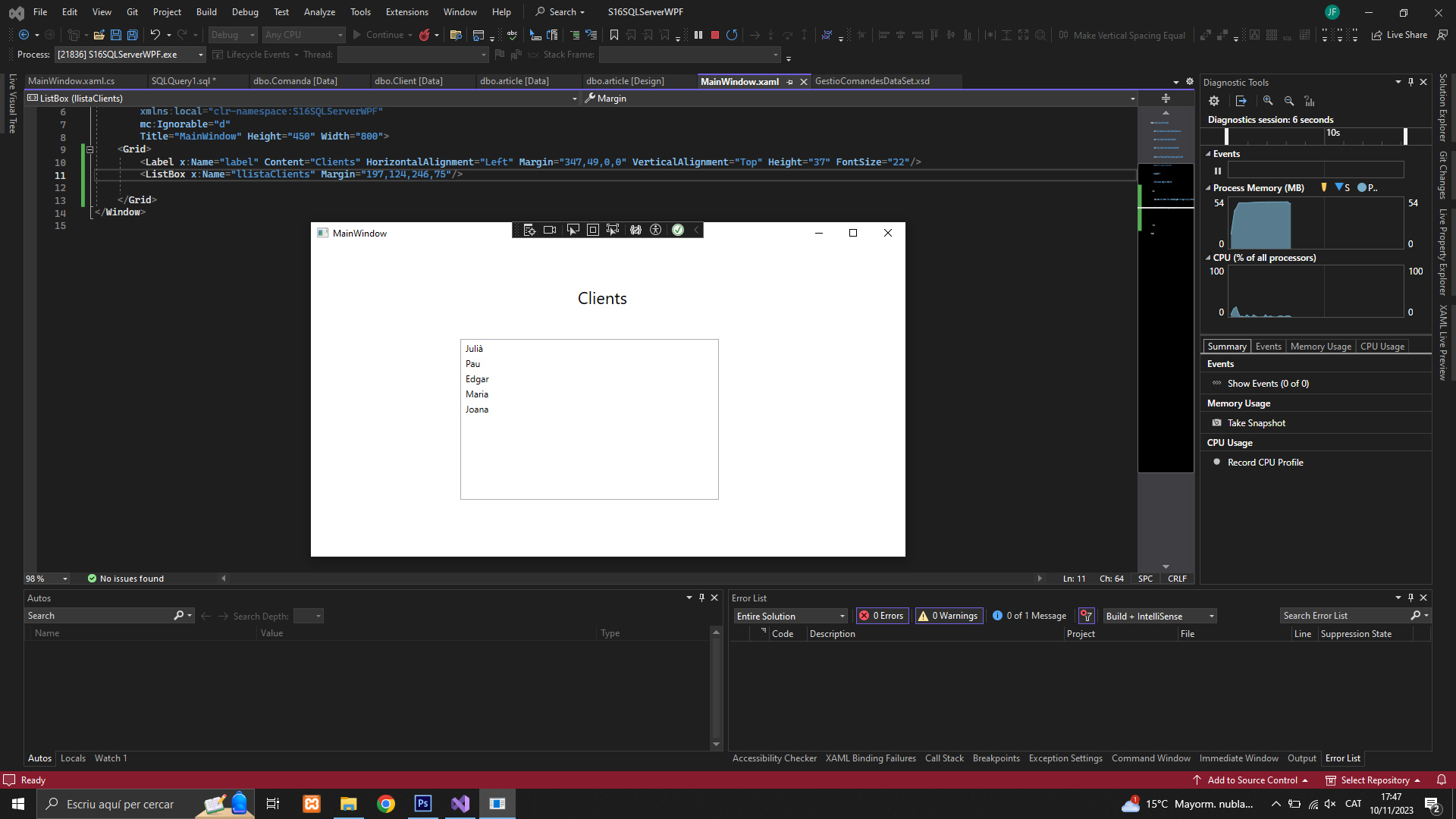Image resolution: width=1456 pixels, height=819 pixels.
Task: Click the Stop Debugging red square
Action: pos(714,35)
